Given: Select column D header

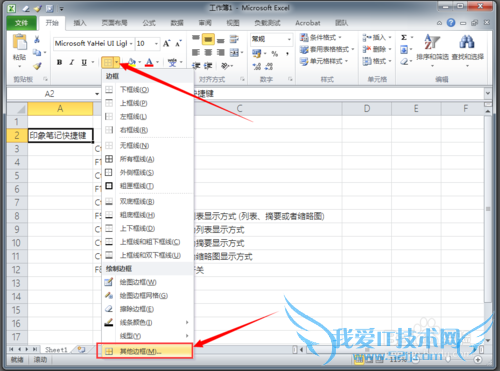Looking at the screenshot, I should (367, 109).
